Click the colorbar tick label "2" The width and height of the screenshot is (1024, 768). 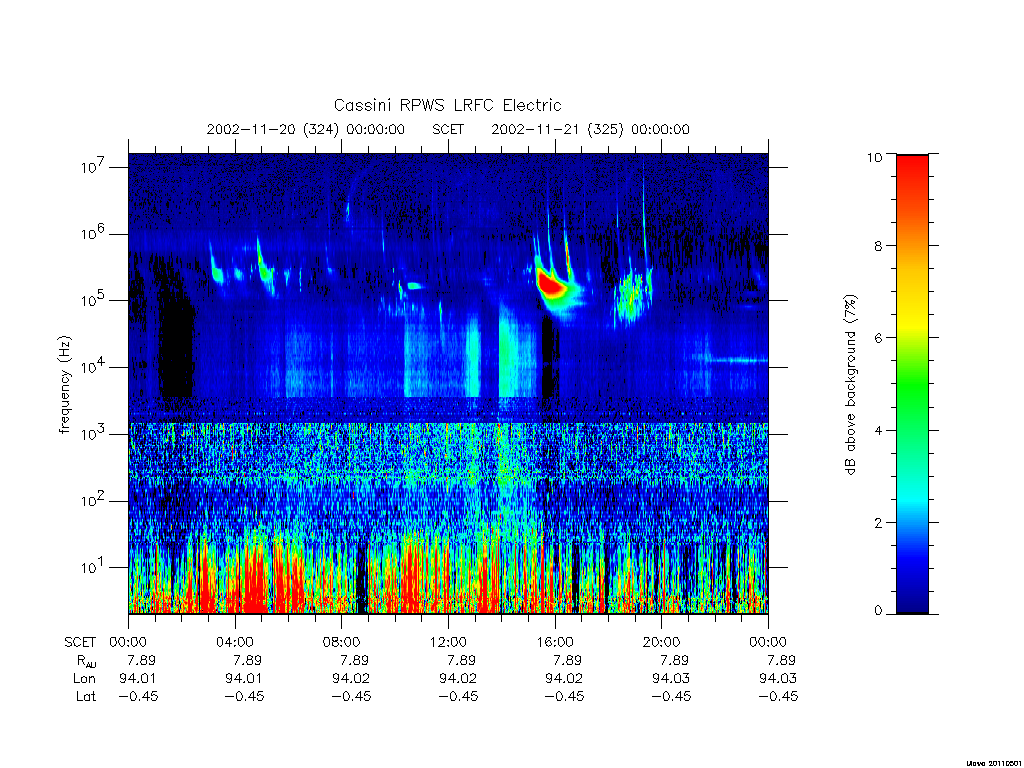(878, 522)
